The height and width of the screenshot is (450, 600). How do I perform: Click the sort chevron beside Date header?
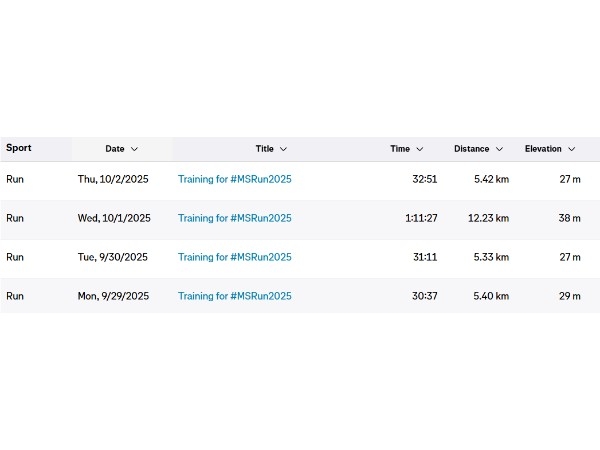point(135,149)
